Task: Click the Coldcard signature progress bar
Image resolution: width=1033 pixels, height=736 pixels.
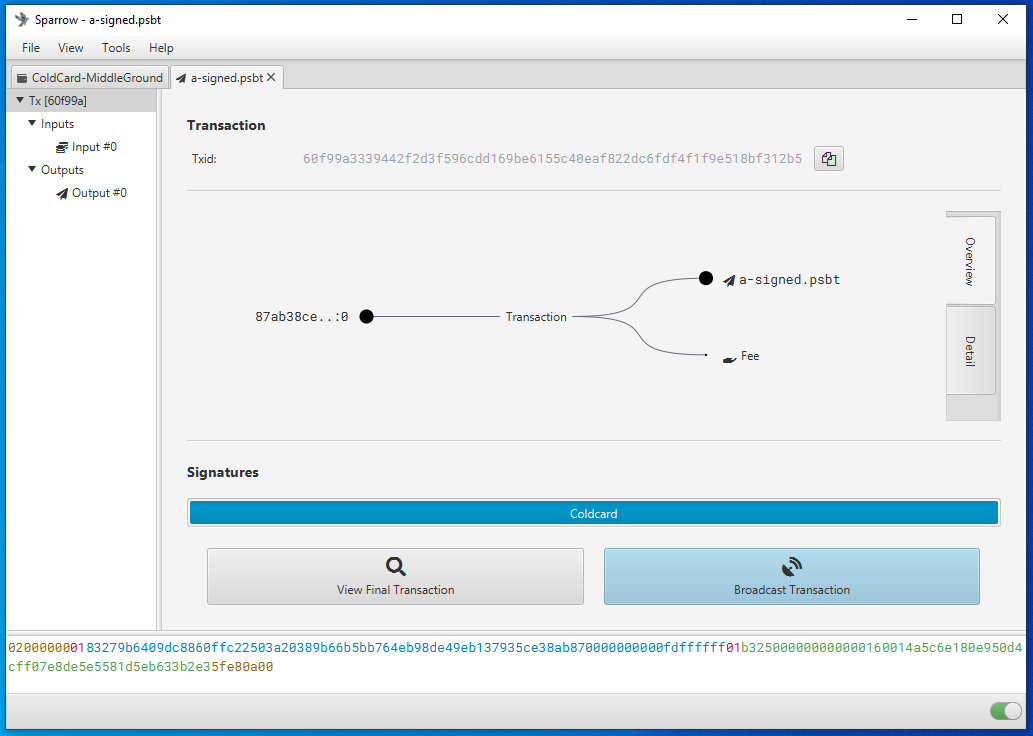Action: [594, 513]
